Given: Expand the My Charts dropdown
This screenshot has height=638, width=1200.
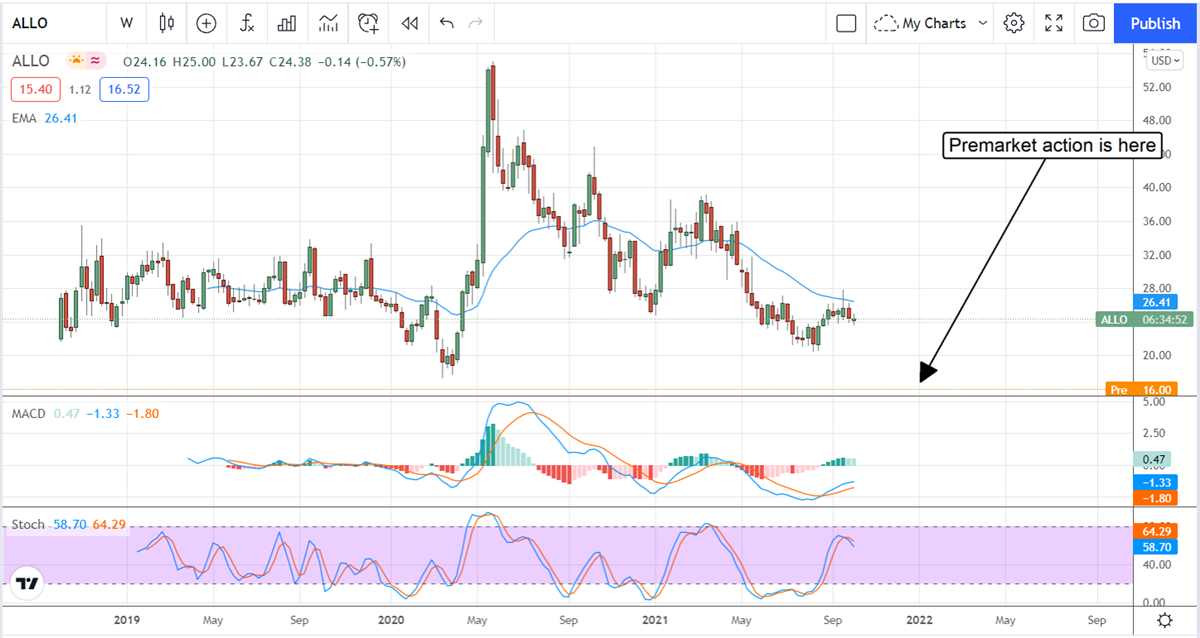Looking at the screenshot, I should [x=930, y=22].
